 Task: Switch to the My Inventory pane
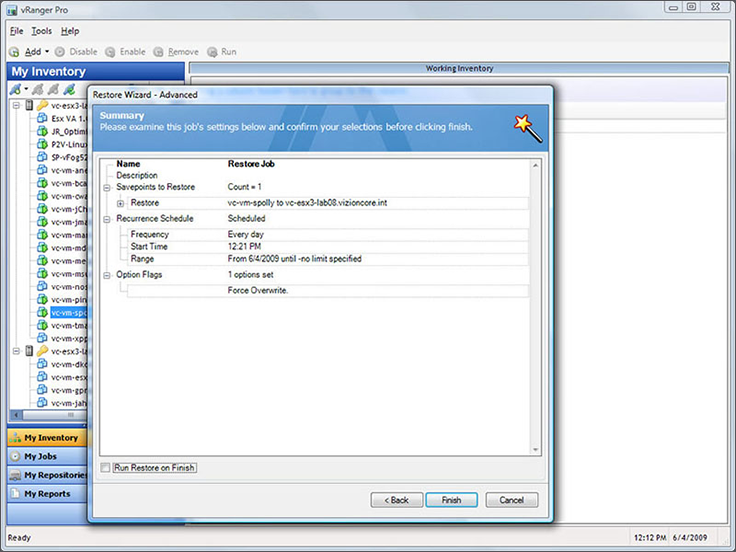pos(47,437)
